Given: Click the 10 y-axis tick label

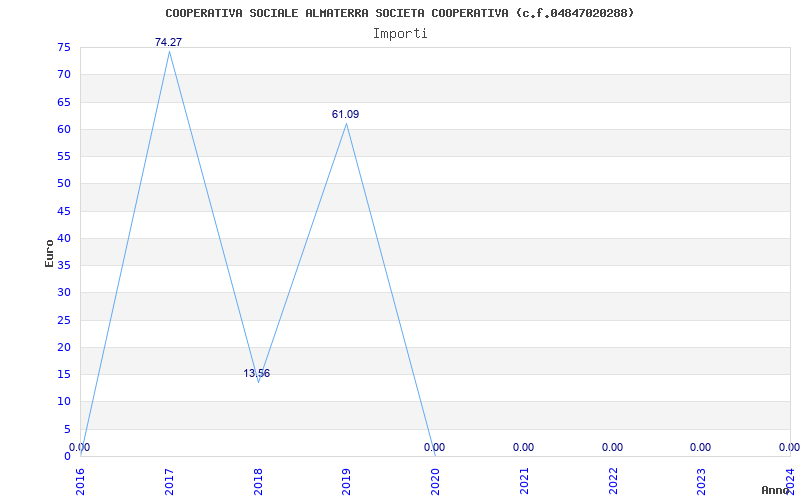Looking at the screenshot, I should coord(64,402).
